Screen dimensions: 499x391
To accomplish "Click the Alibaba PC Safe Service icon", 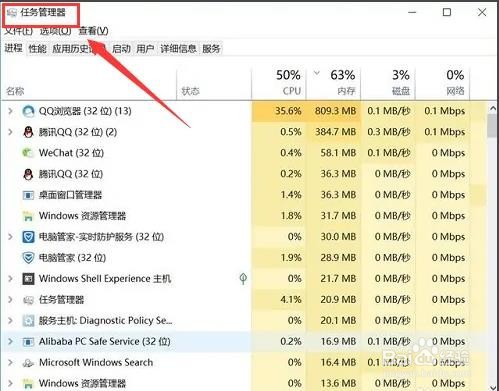I will pos(28,342).
